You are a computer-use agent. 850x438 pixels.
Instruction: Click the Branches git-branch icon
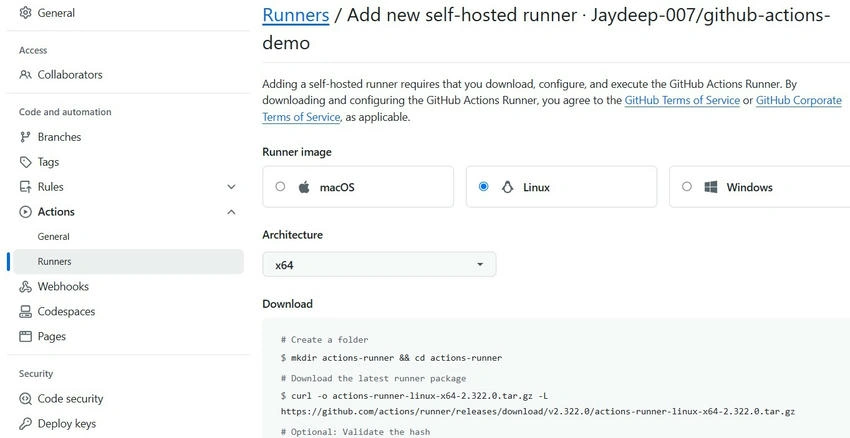pos(25,137)
